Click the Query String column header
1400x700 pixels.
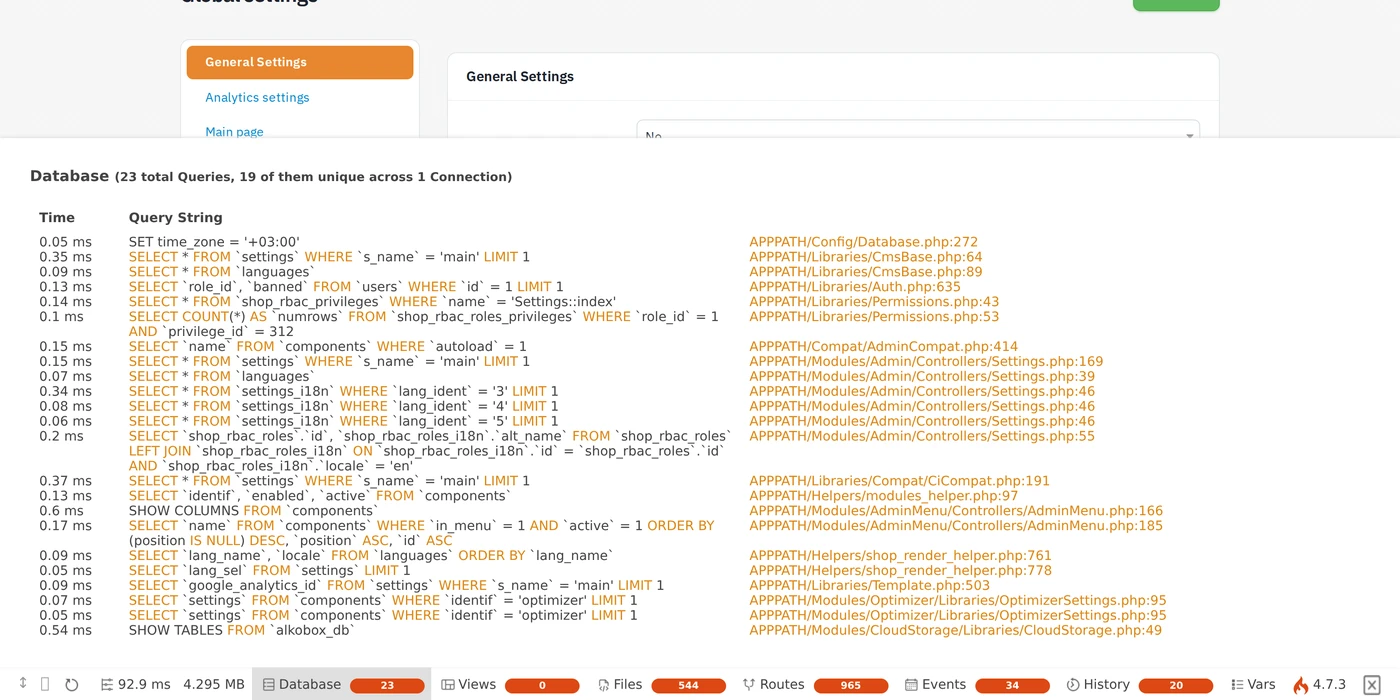click(176, 218)
